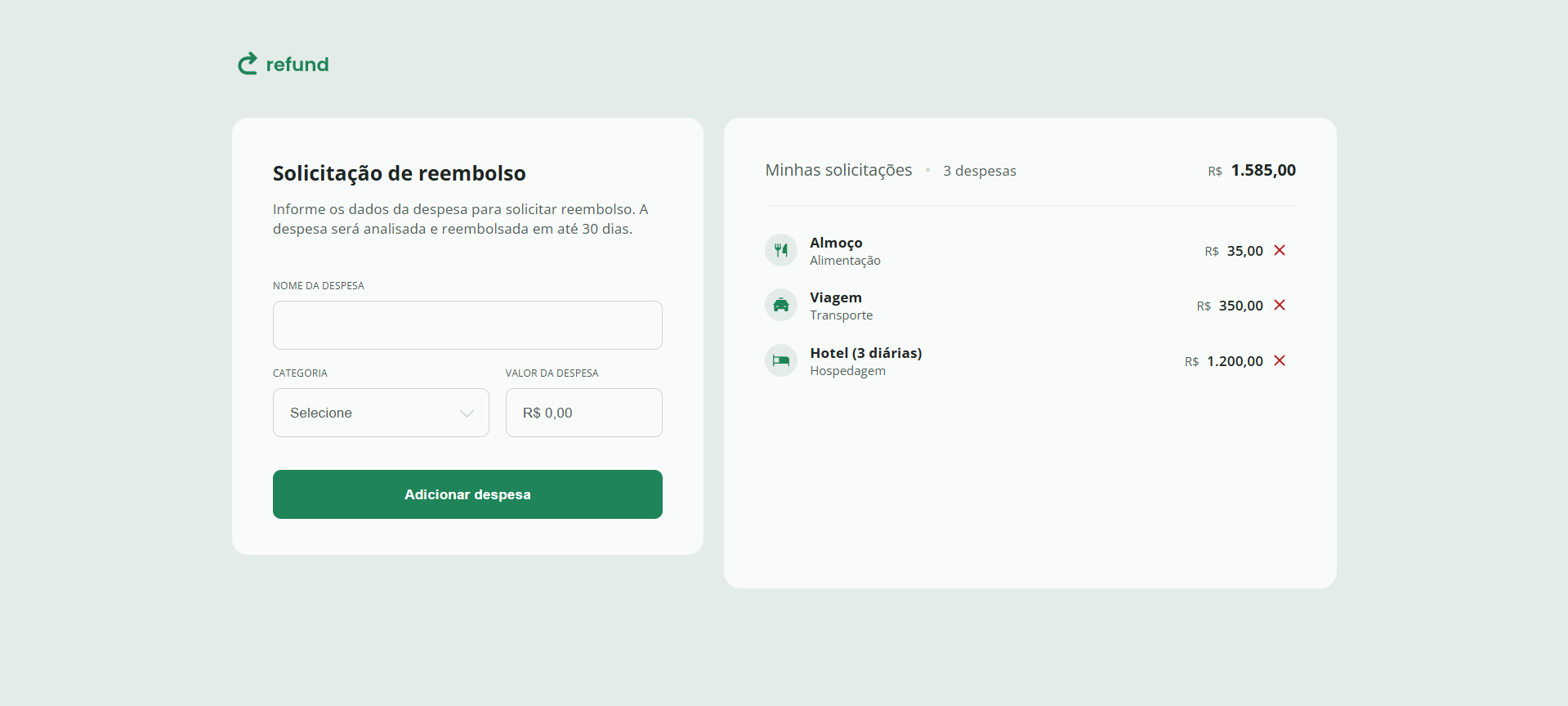Focus the Nome da despesa text field

pos(467,325)
